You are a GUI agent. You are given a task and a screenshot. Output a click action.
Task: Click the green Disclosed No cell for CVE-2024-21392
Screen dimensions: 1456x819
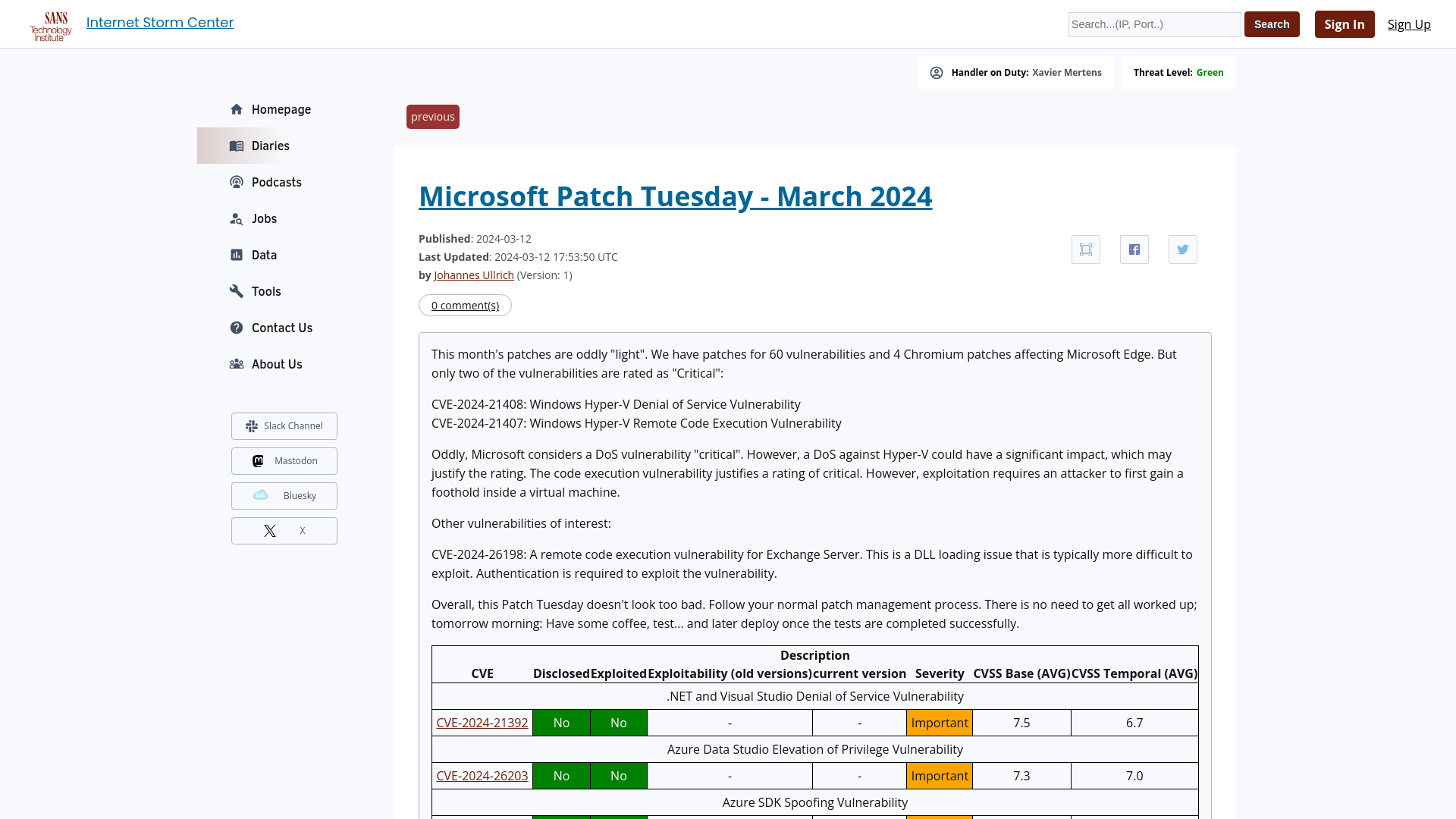coord(561,723)
